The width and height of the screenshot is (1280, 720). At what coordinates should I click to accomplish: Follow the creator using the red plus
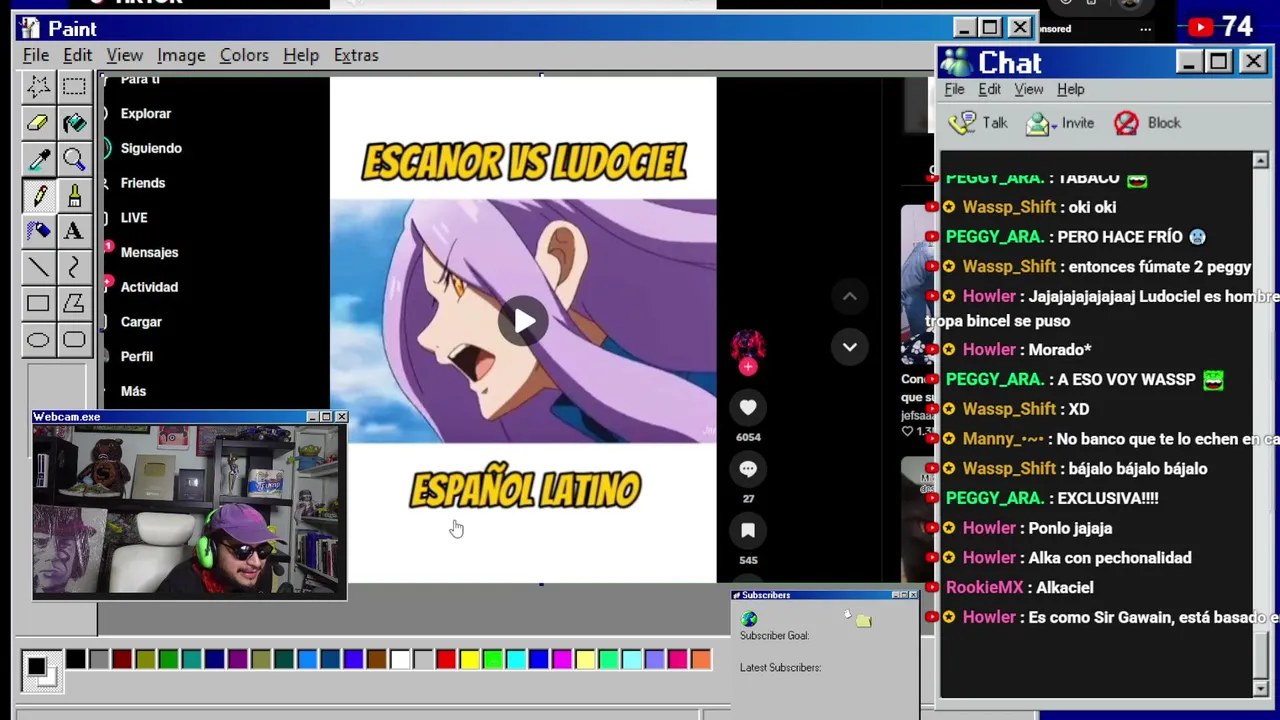pyautogui.click(x=748, y=367)
